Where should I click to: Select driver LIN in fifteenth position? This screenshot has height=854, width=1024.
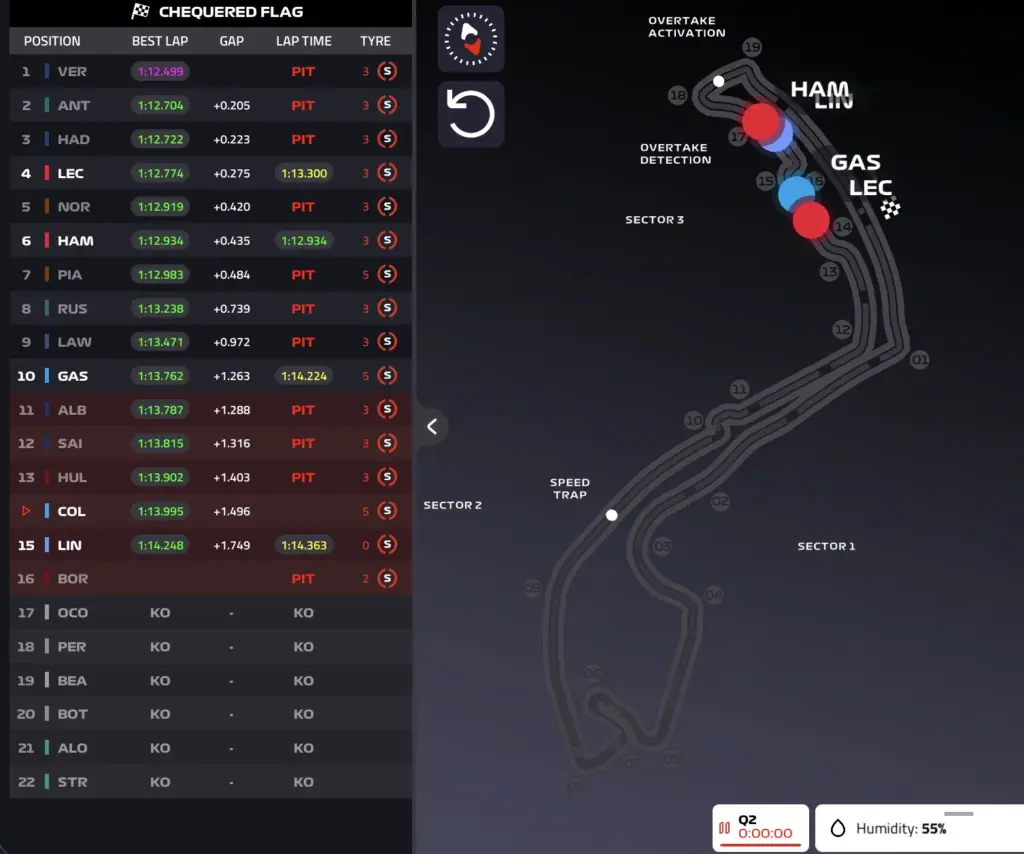coord(210,545)
